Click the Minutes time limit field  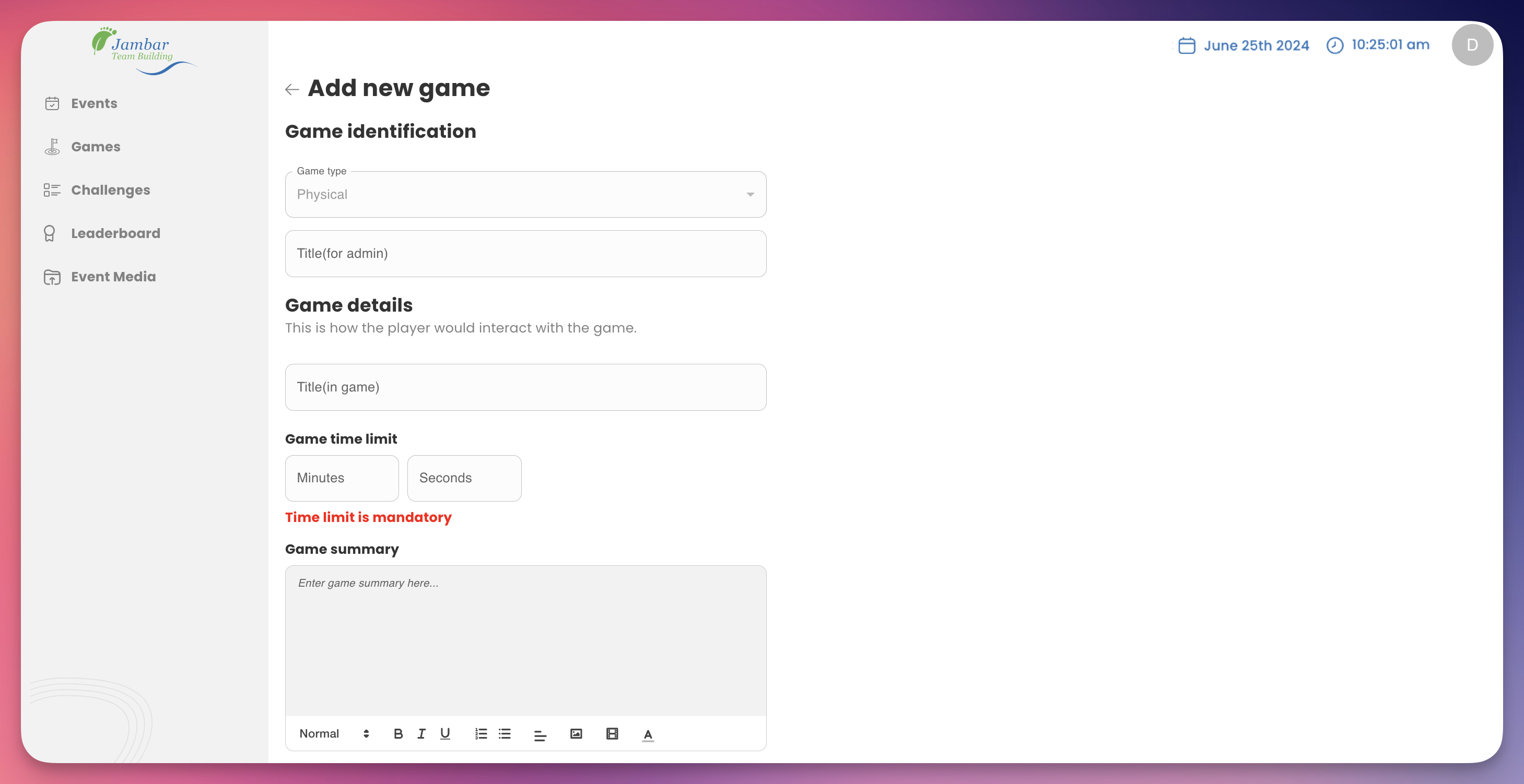click(342, 478)
